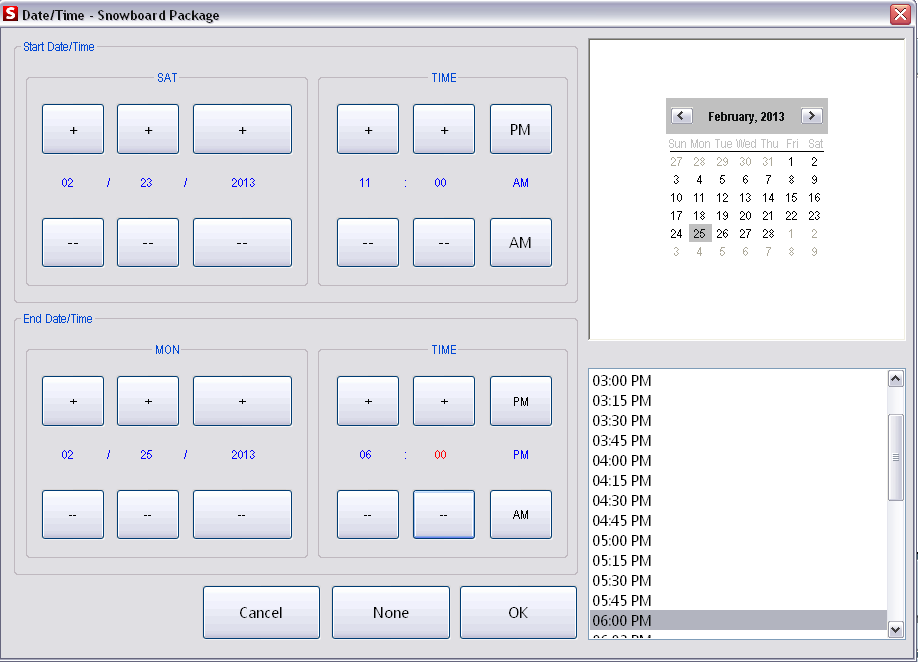The height and width of the screenshot is (662, 918).
Task: Click the None button
Action: 390,612
